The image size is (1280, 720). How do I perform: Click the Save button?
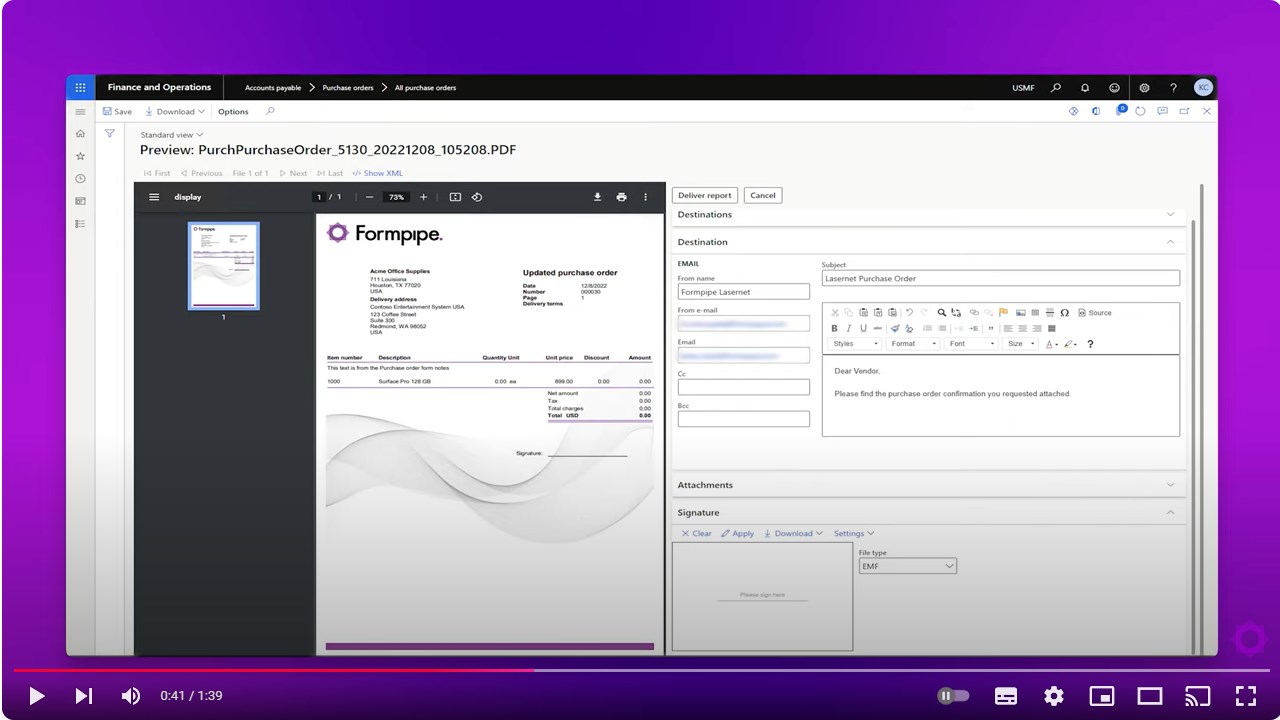point(117,112)
